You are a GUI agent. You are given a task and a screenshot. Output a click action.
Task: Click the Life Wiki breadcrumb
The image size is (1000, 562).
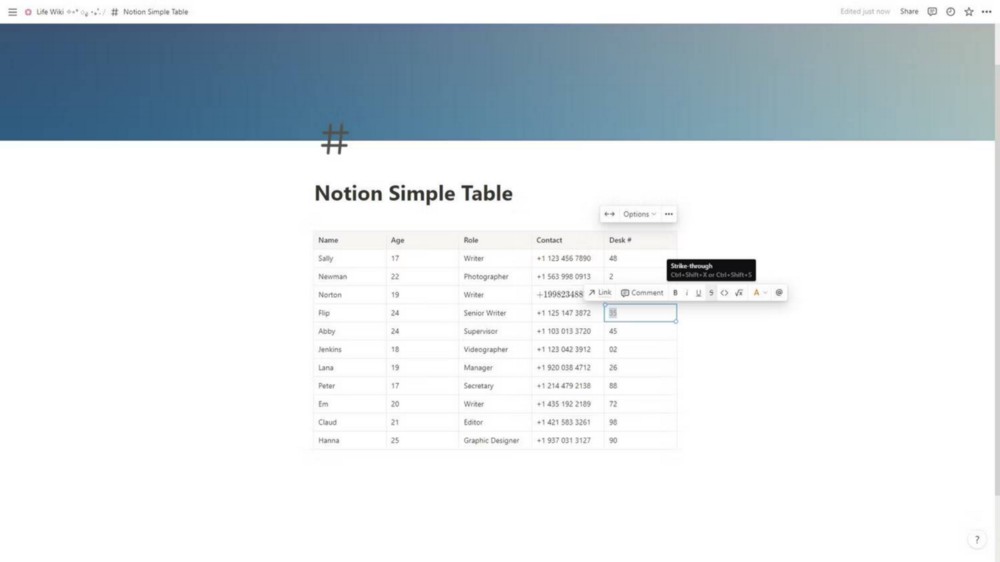[x=50, y=11]
